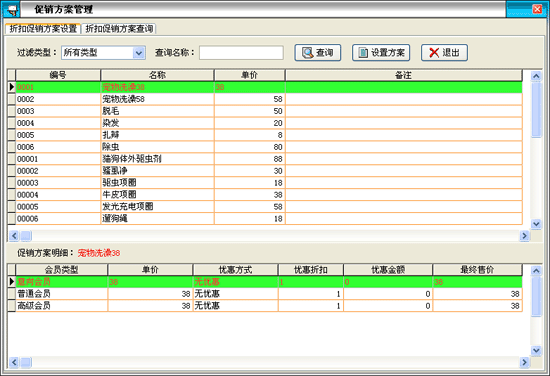
Task: Click row indicator arrow beside 0001
Action: [x=12, y=87]
